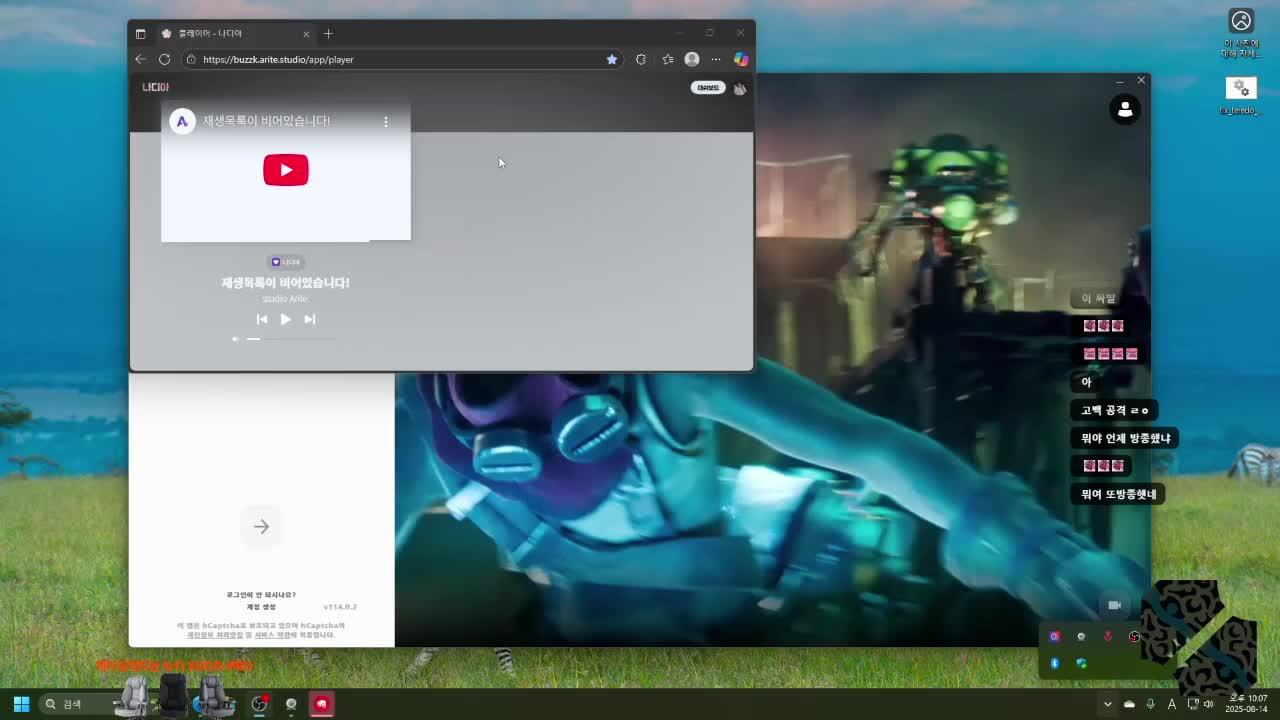The width and height of the screenshot is (1280, 720).
Task: Reload the browser page
Action: tap(164, 59)
